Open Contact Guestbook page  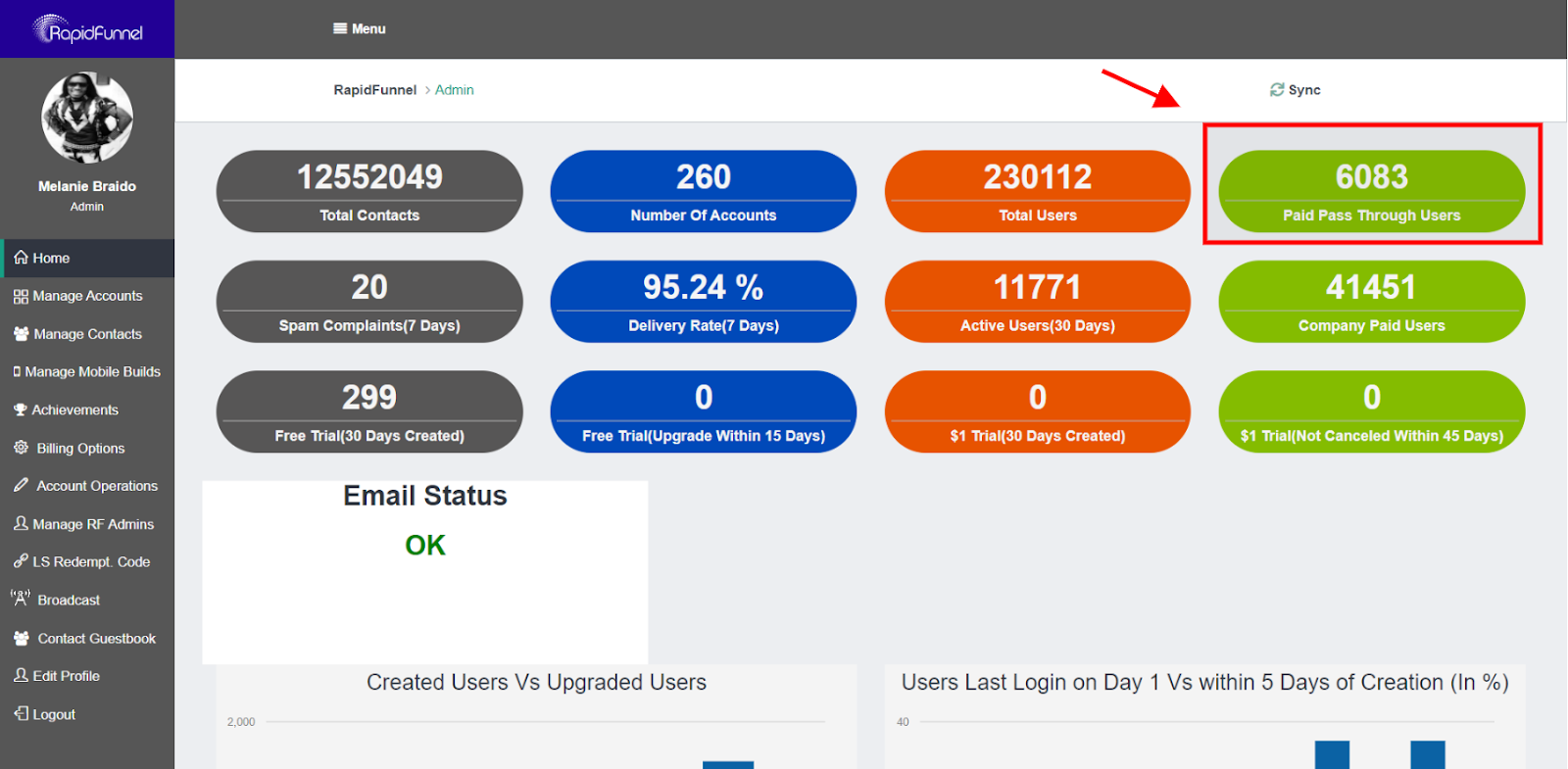(87, 639)
